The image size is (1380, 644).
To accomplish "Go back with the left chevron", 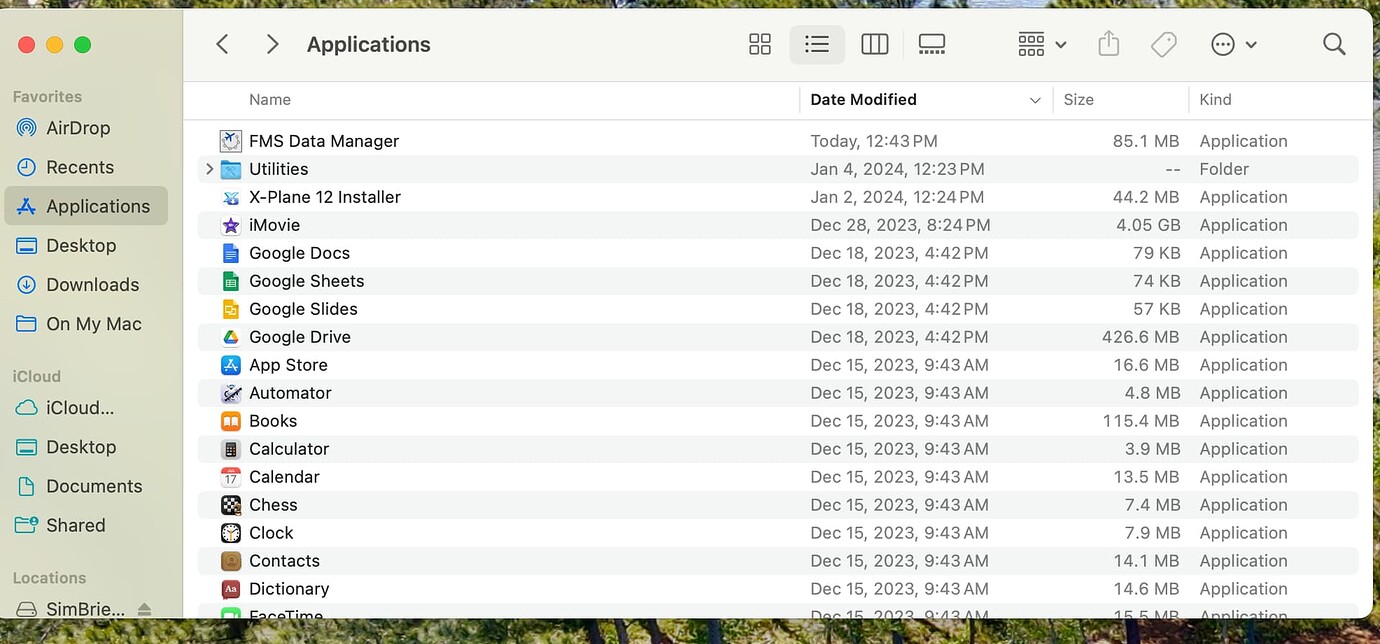I will click(x=222, y=44).
